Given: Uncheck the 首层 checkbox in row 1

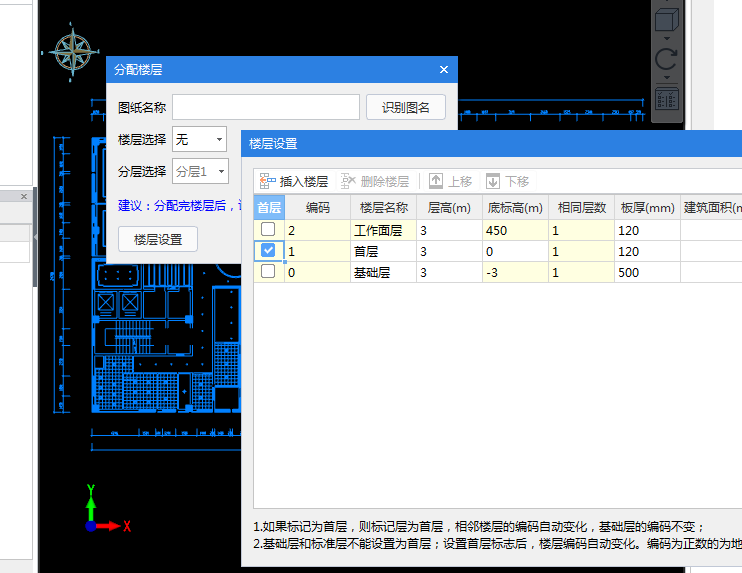Looking at the screenshot, I should tap(268, 251).
